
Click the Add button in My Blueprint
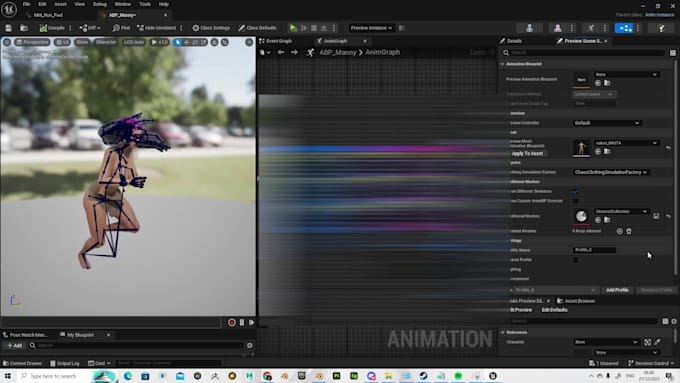point(14,345)
